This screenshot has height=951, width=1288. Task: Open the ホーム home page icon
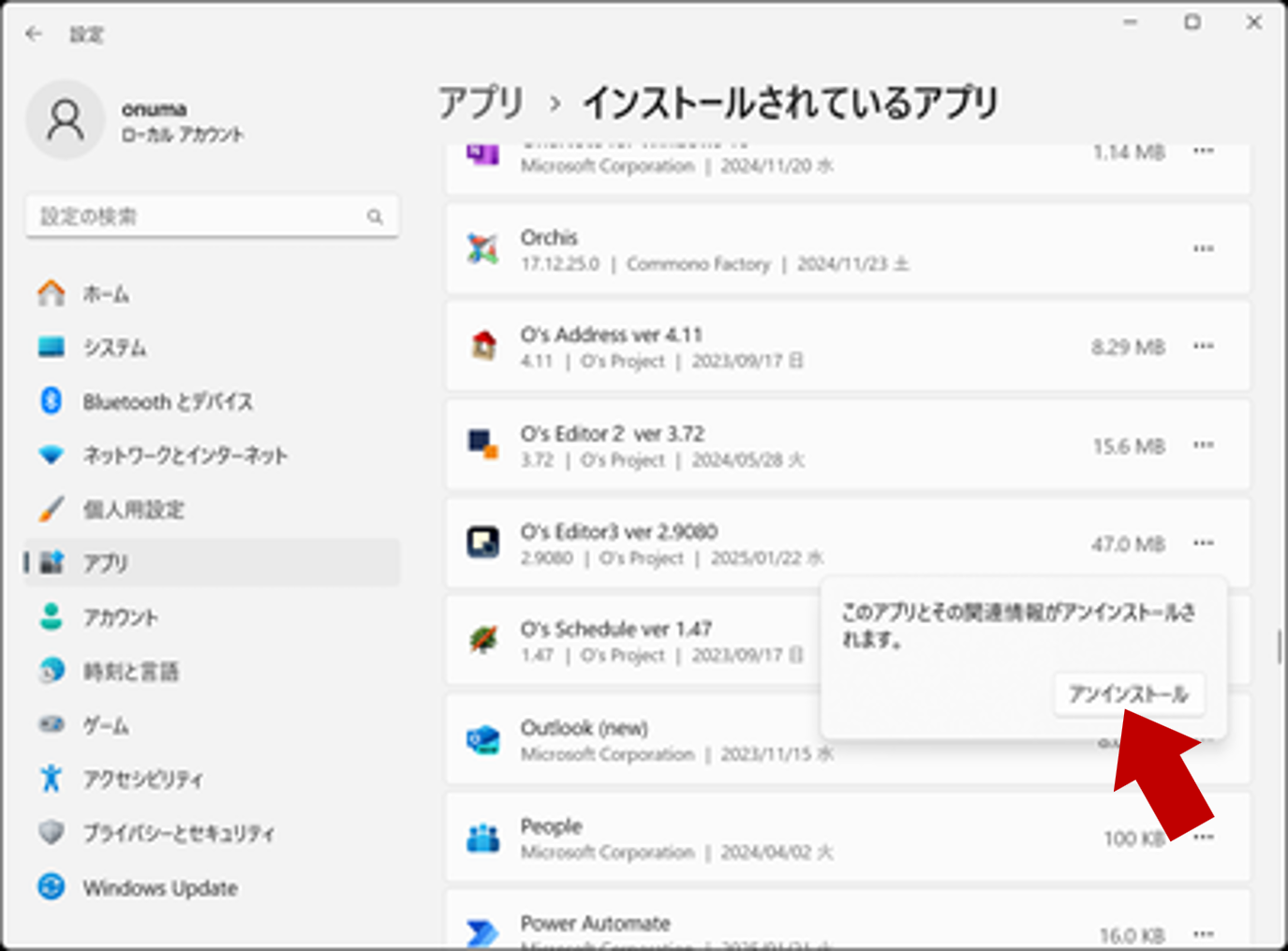click(x=52, y=293)
